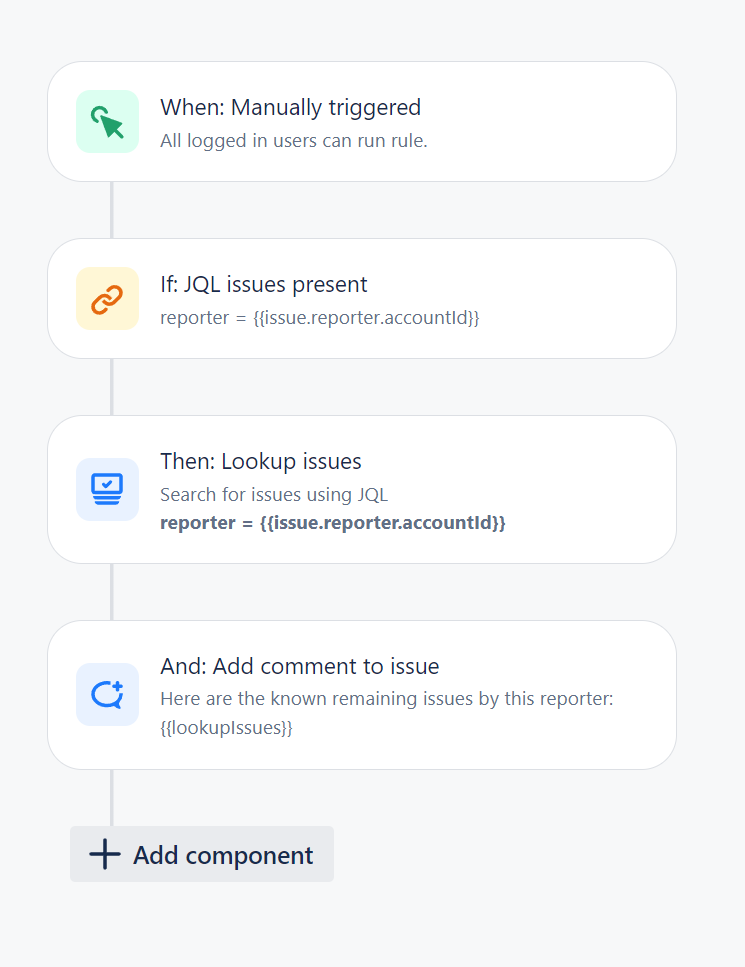745x967 pixels.
Task: Click the orange JQL condition link icon
Action: click(x=107, y=297)
